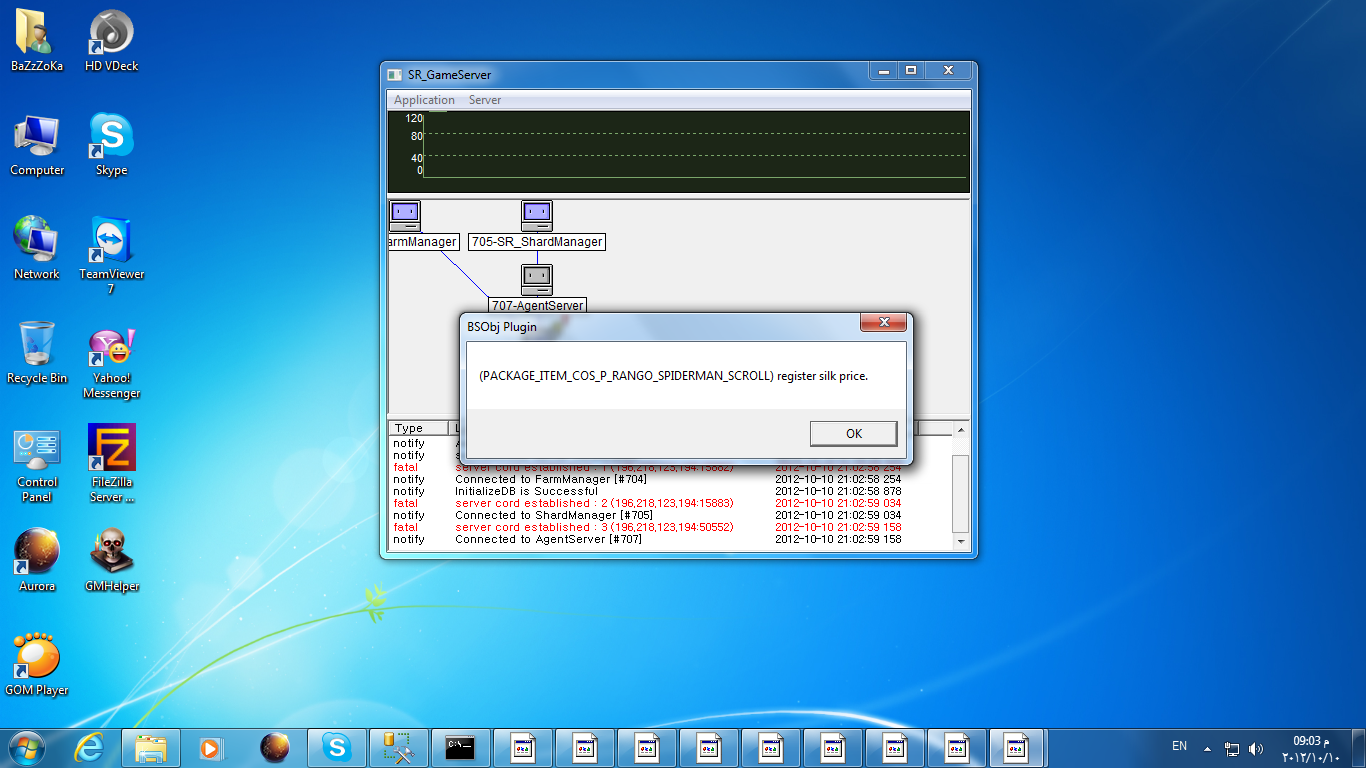The height and width of the screenshot is (768, 1366).
Task: Close the BSObj Plugin dialog
Action: 884,322
